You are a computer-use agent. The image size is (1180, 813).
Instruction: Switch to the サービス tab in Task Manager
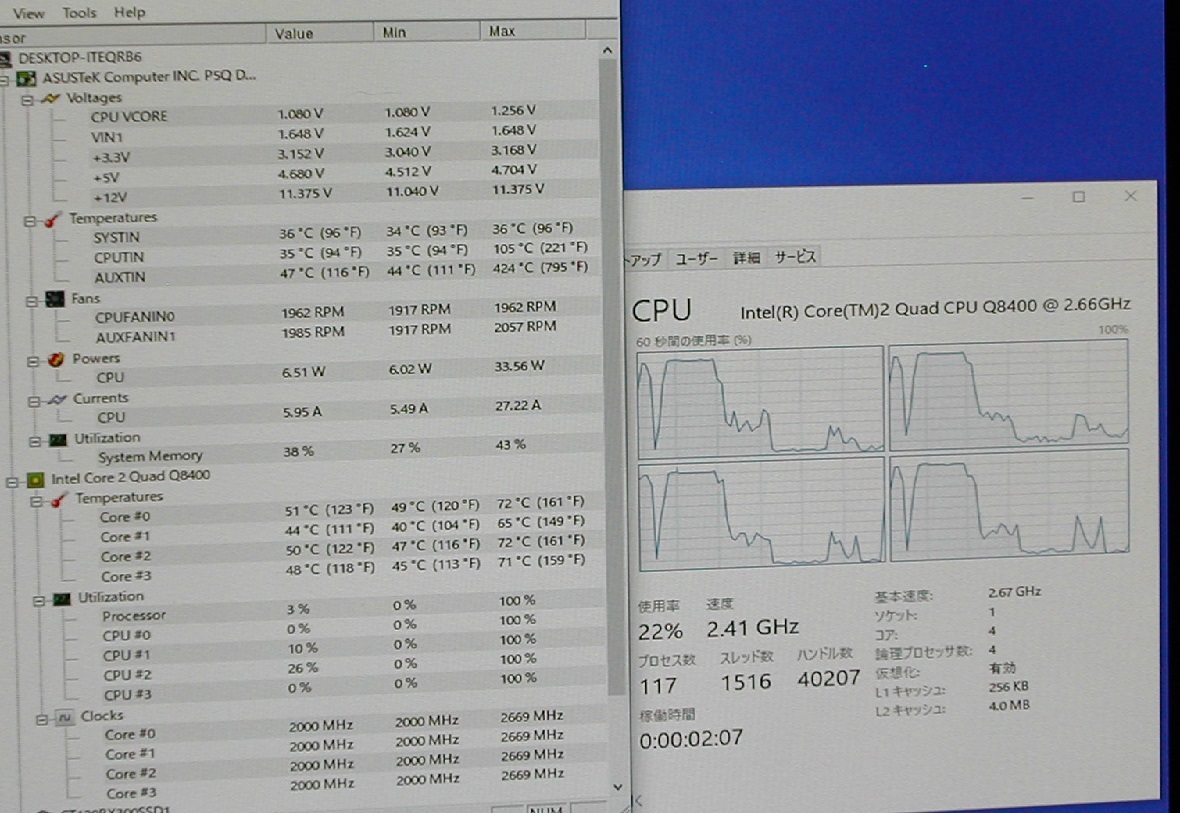point(795,257)
